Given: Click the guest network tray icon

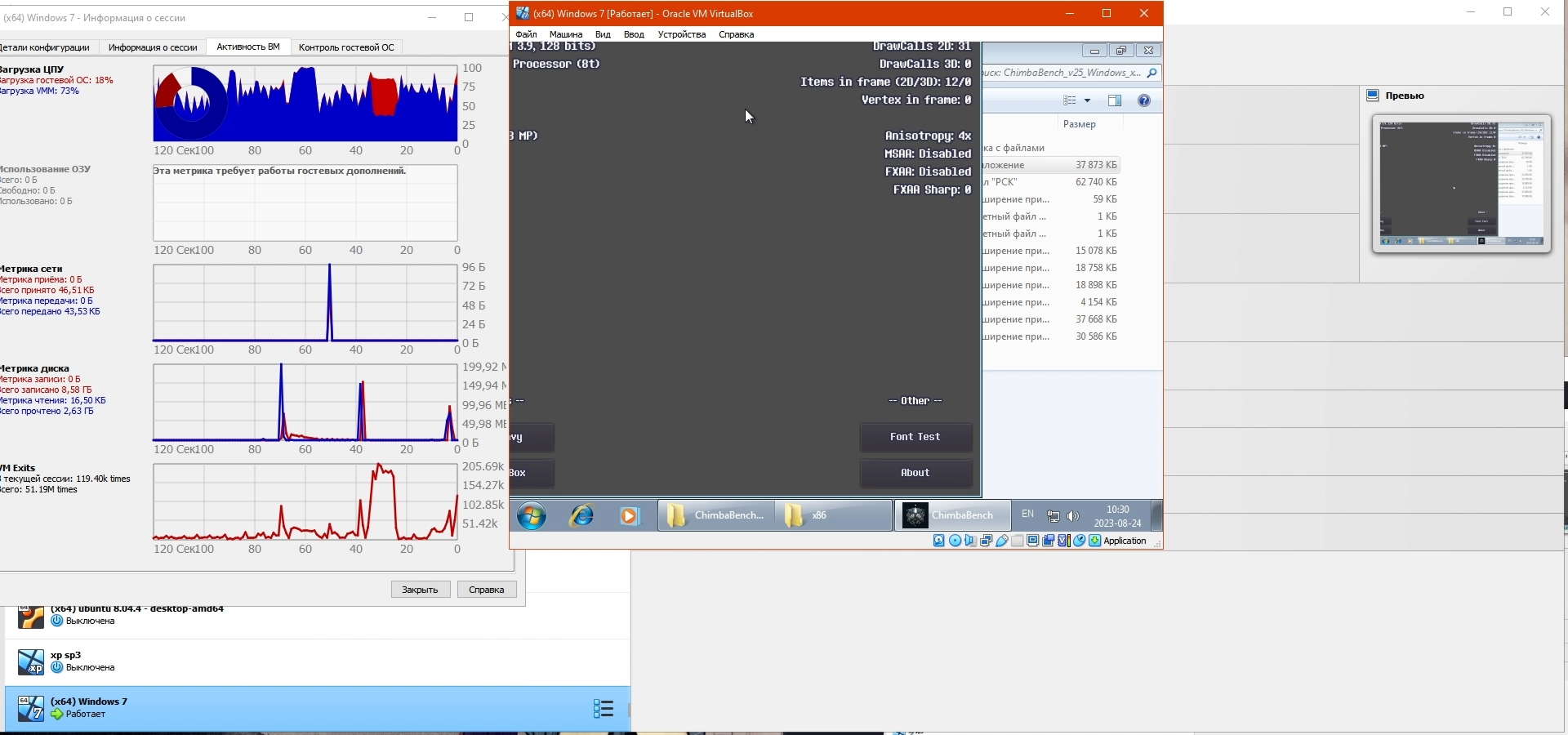Looking at the screenshot, I should coord(1053,516).
